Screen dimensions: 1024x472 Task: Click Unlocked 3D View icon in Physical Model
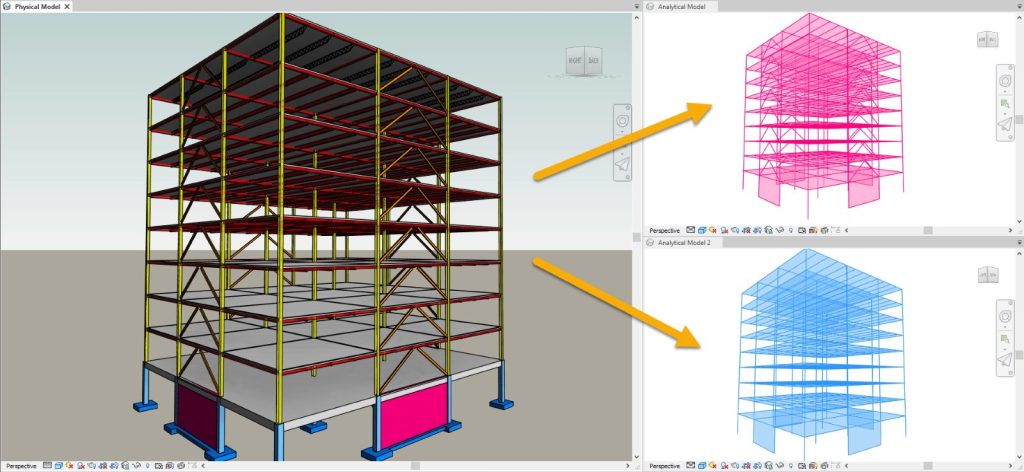[125, 465]
